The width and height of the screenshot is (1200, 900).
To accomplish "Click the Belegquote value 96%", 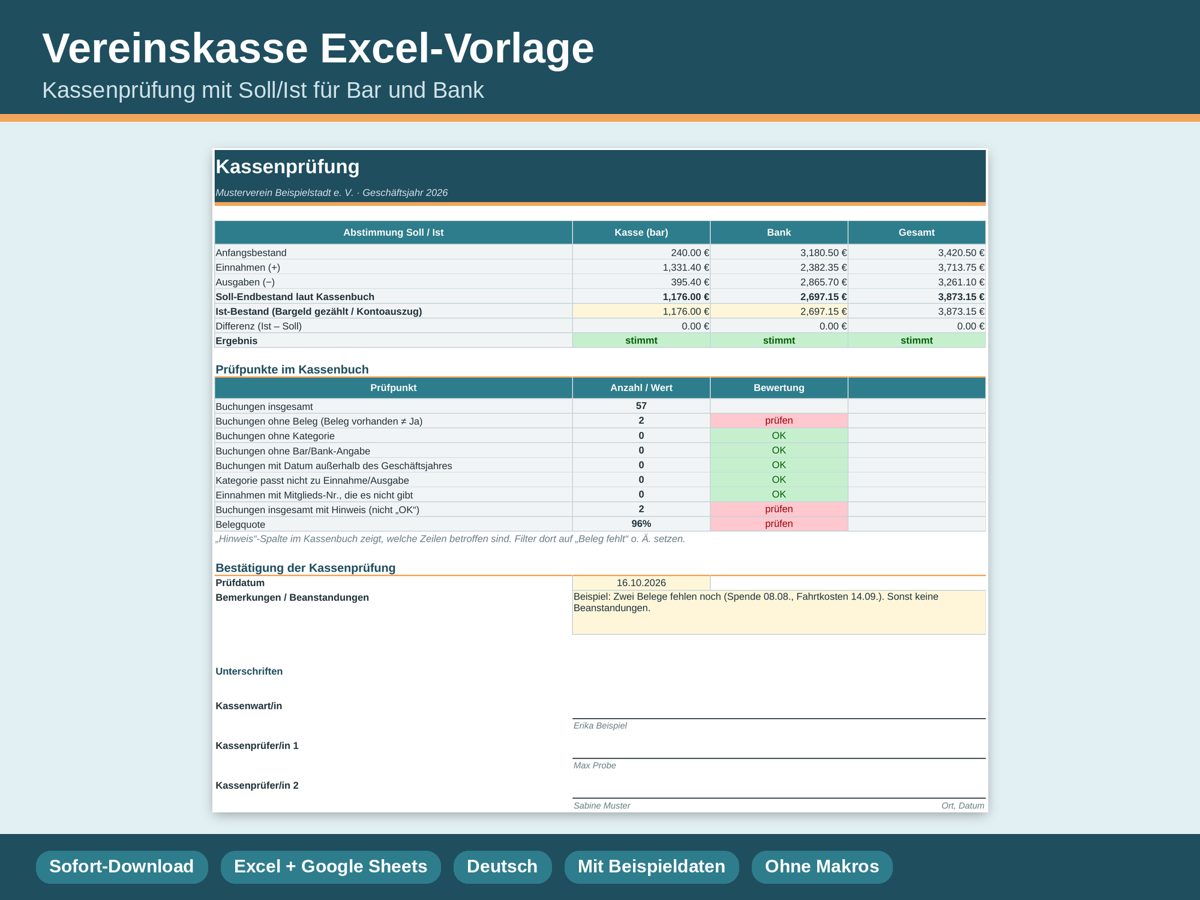I will pyautogui.click(x=641, y=524).
